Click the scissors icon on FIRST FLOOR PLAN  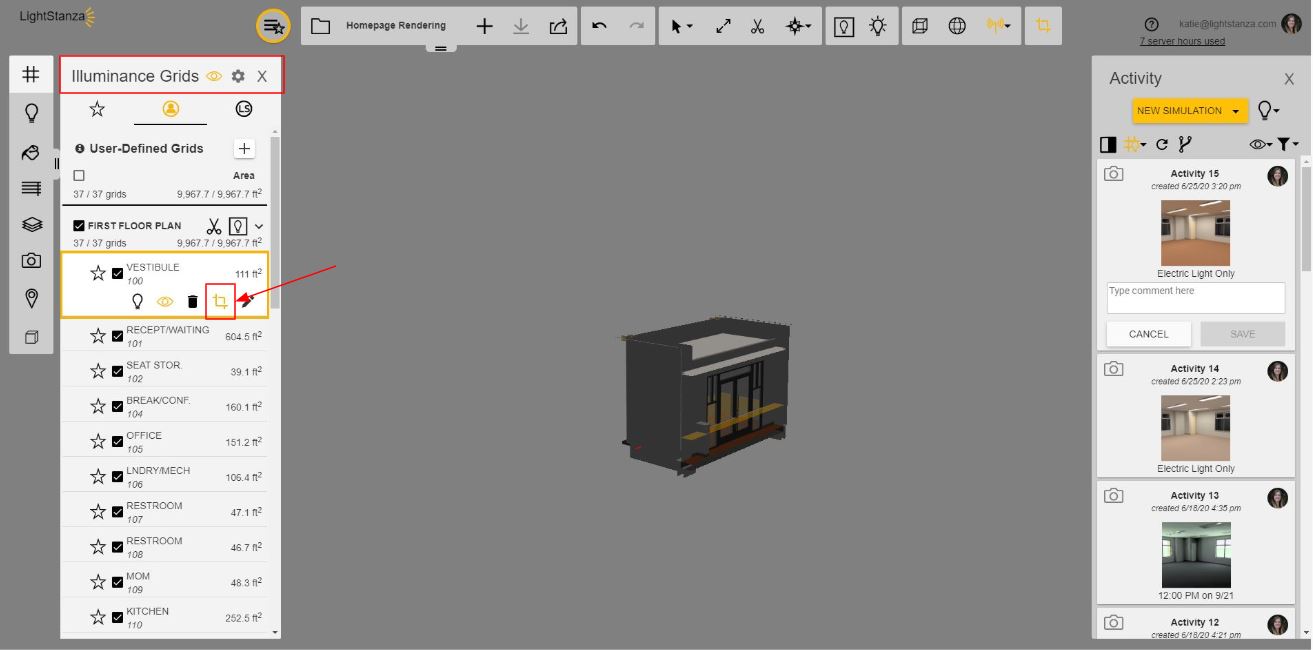coord(213,225)
